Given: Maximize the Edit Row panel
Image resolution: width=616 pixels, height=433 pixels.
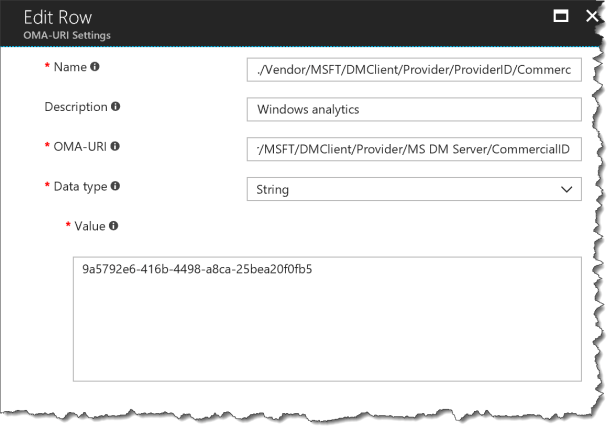Looking at the screenshot, I should pyautogui.click(x=561, y=16).
